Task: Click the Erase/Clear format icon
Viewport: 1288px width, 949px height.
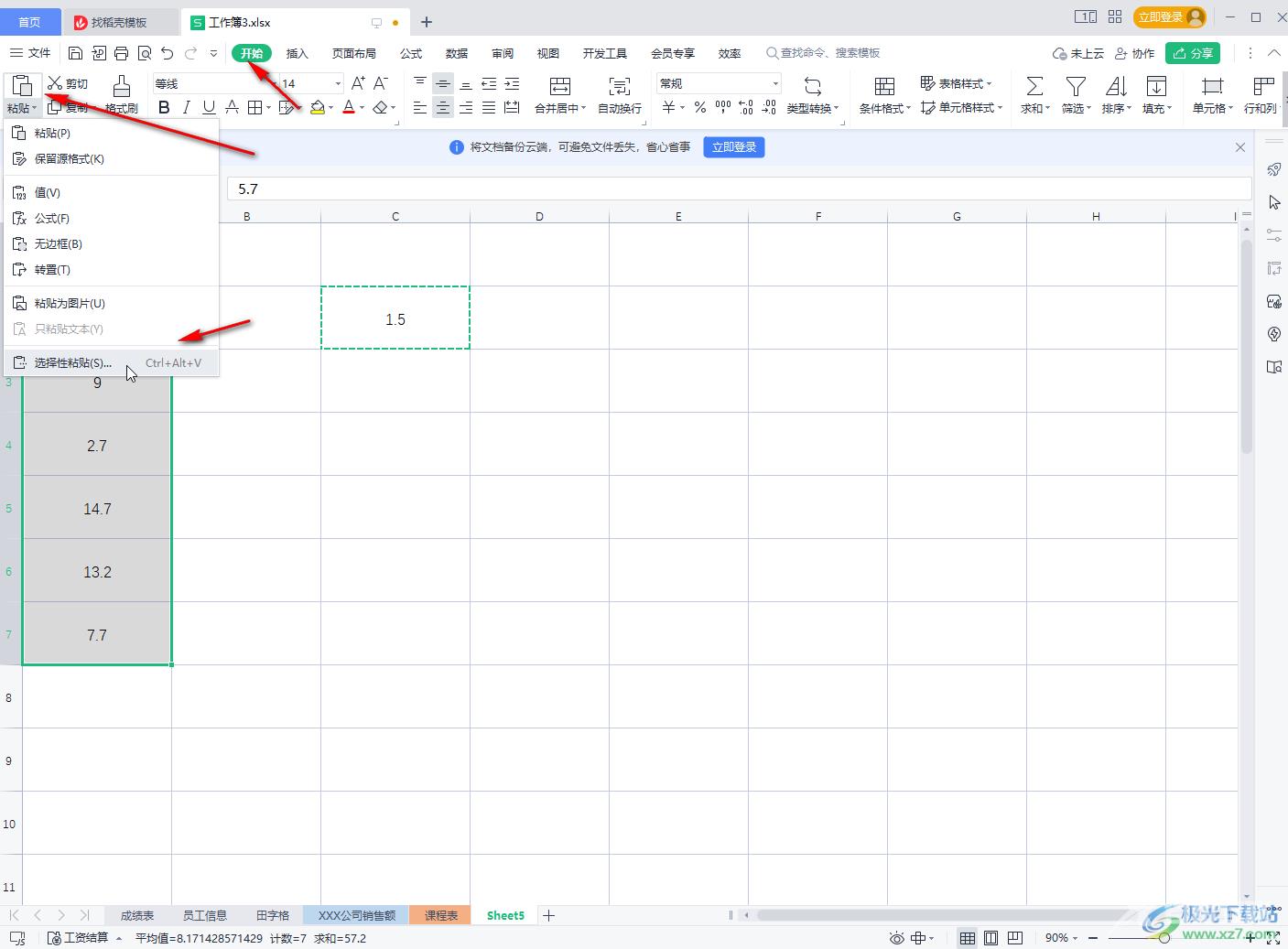Action: click(x=381, y=108)
